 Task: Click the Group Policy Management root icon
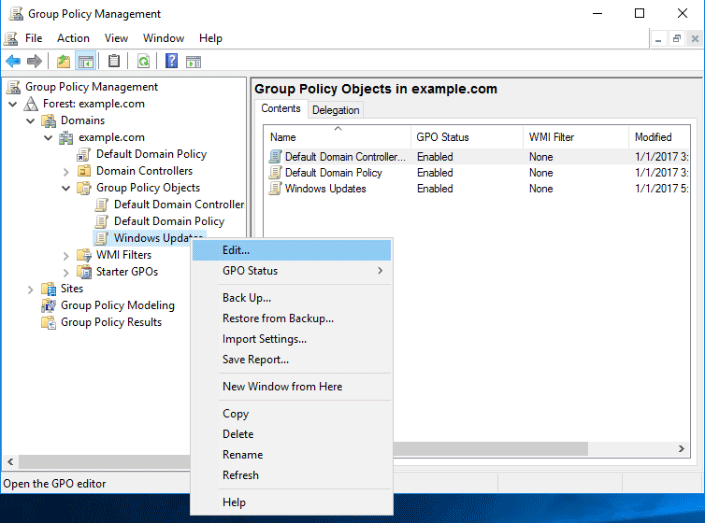13,87
